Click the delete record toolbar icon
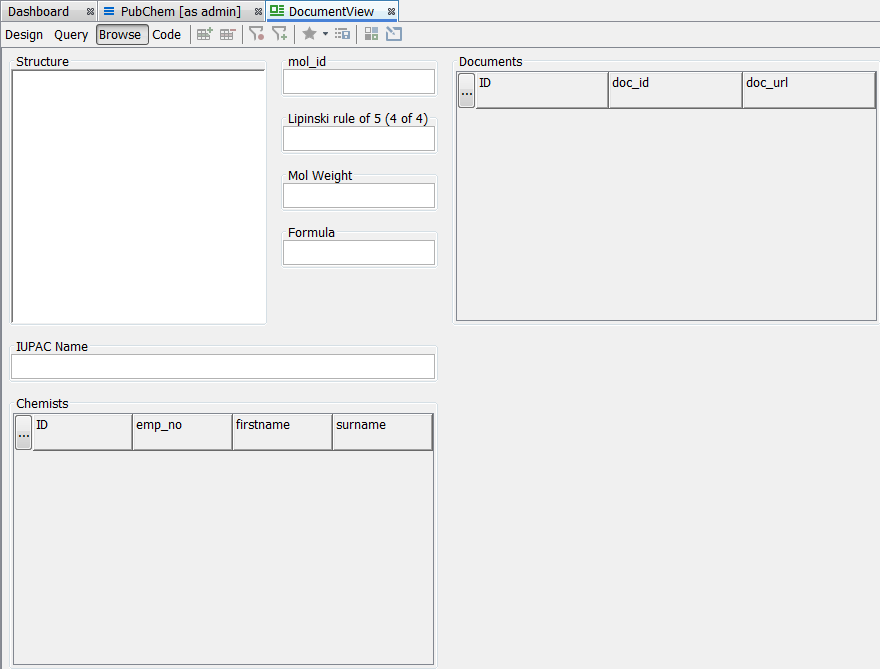This screenshot has height=669, width=880. (x=227, y=33)
